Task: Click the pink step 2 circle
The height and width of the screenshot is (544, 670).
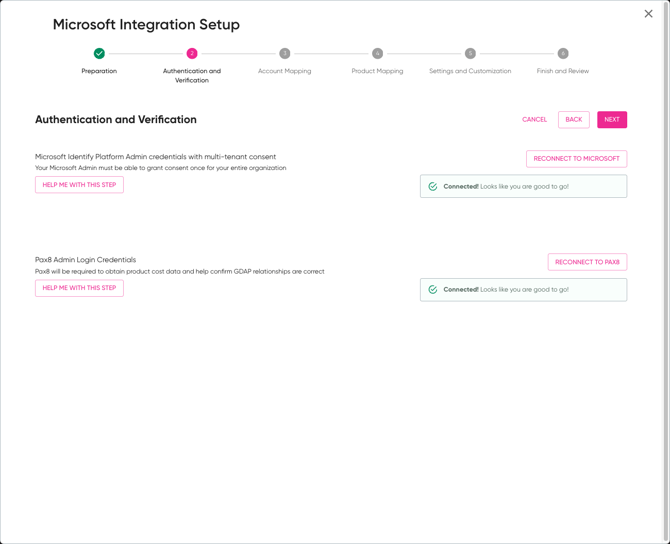Action: (x=192, y=53)
